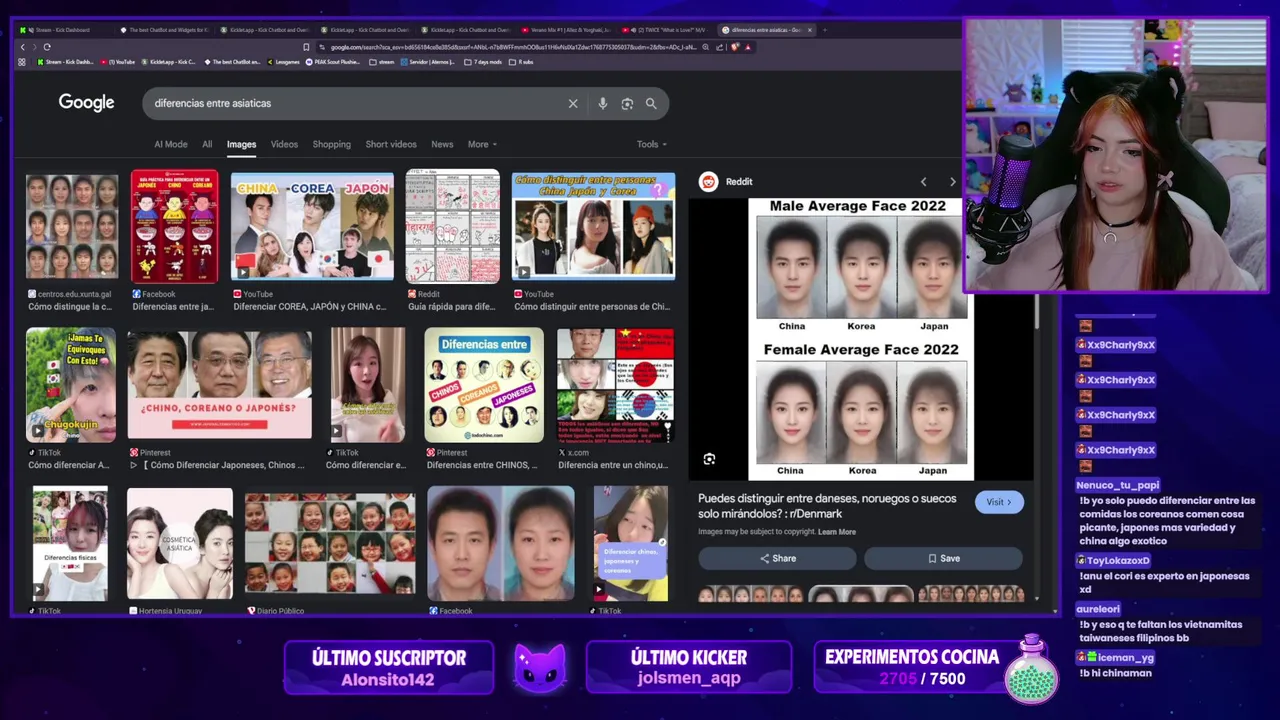Click the Visit button in preview panel
The image size is (1280, 720).
[x=999, y=502]
